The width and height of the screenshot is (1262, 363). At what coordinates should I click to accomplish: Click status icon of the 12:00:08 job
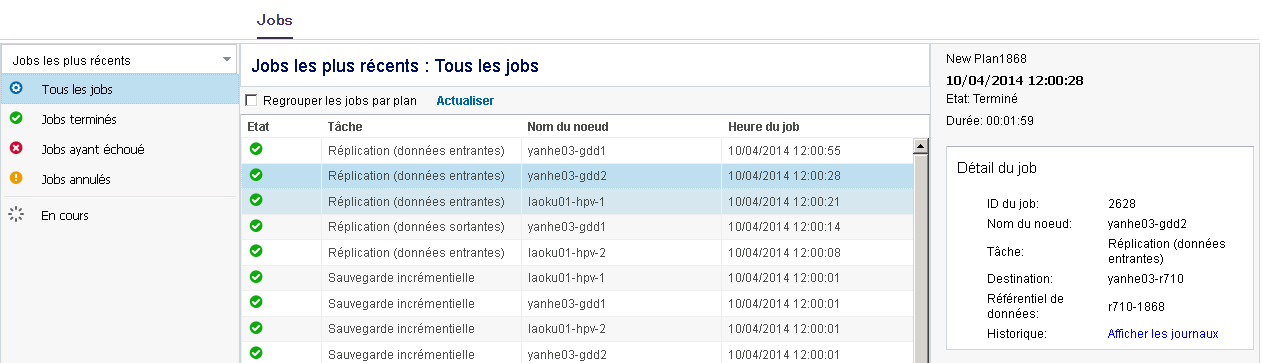tap(256, 251)
